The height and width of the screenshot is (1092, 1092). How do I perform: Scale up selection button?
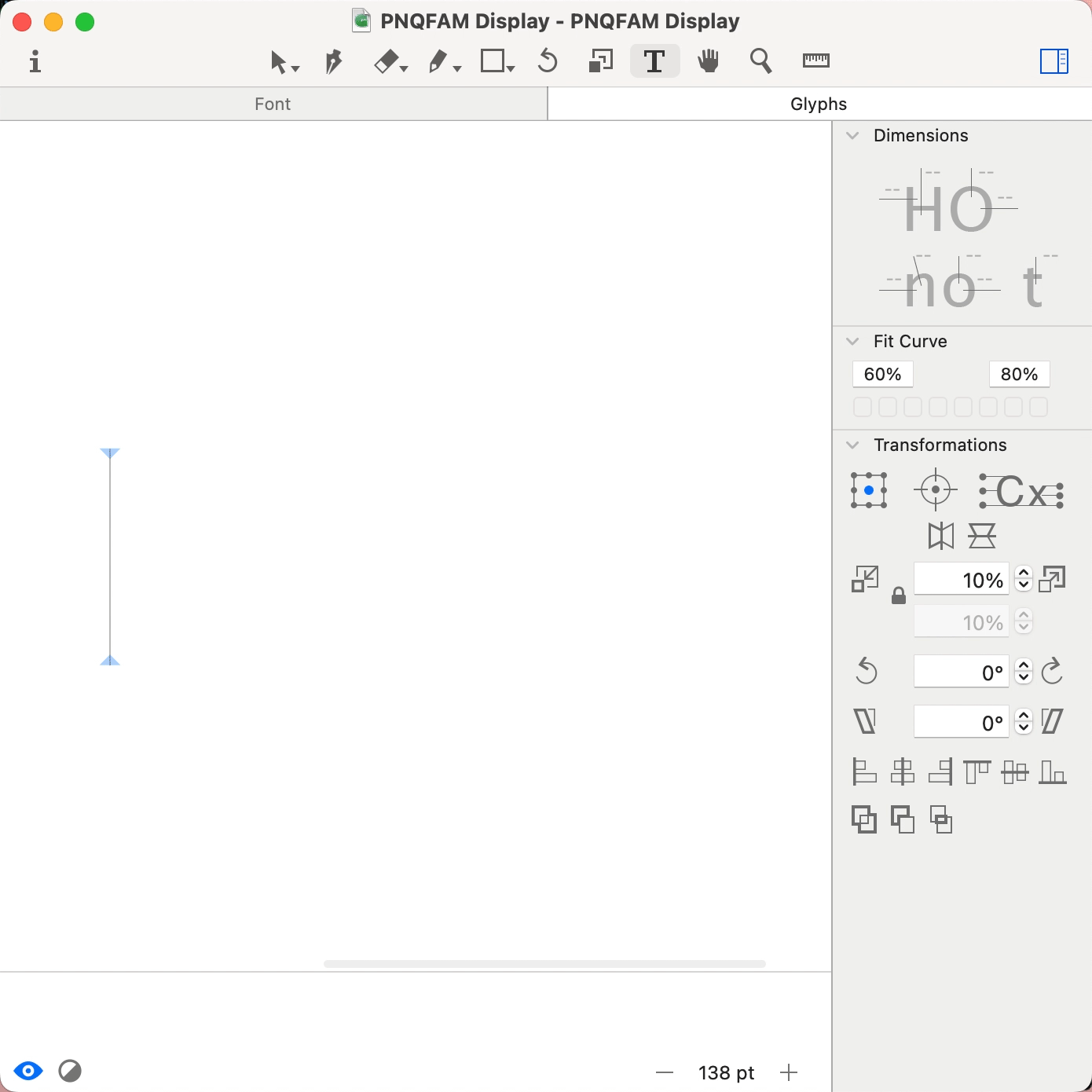1052,579
